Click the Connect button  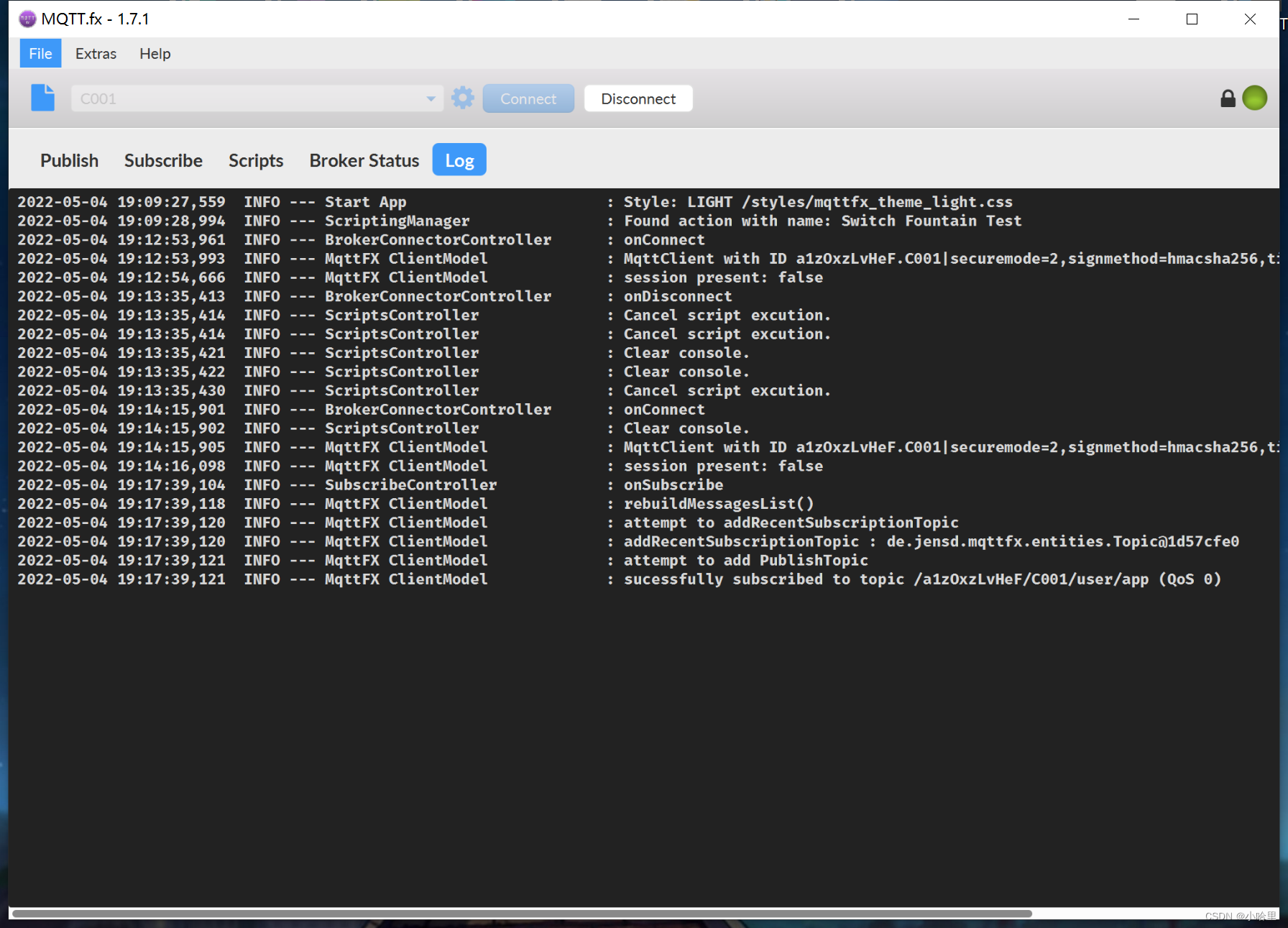point(528,98)
